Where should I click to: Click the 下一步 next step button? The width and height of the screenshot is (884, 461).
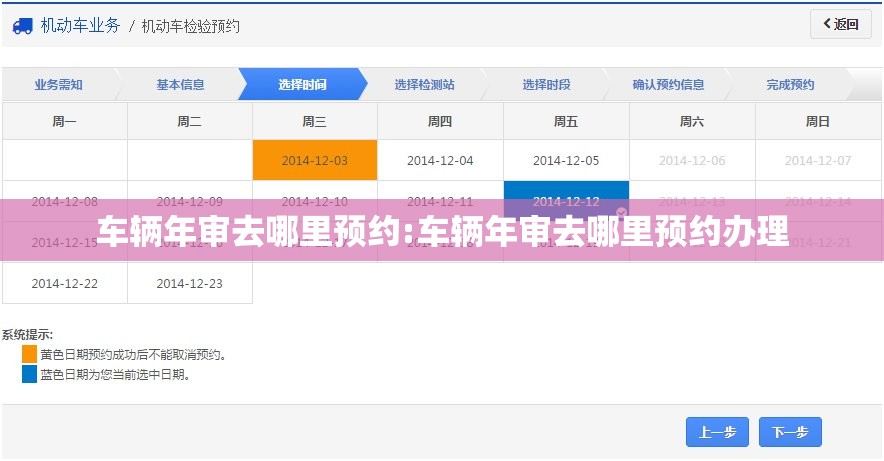coord(790,432)
